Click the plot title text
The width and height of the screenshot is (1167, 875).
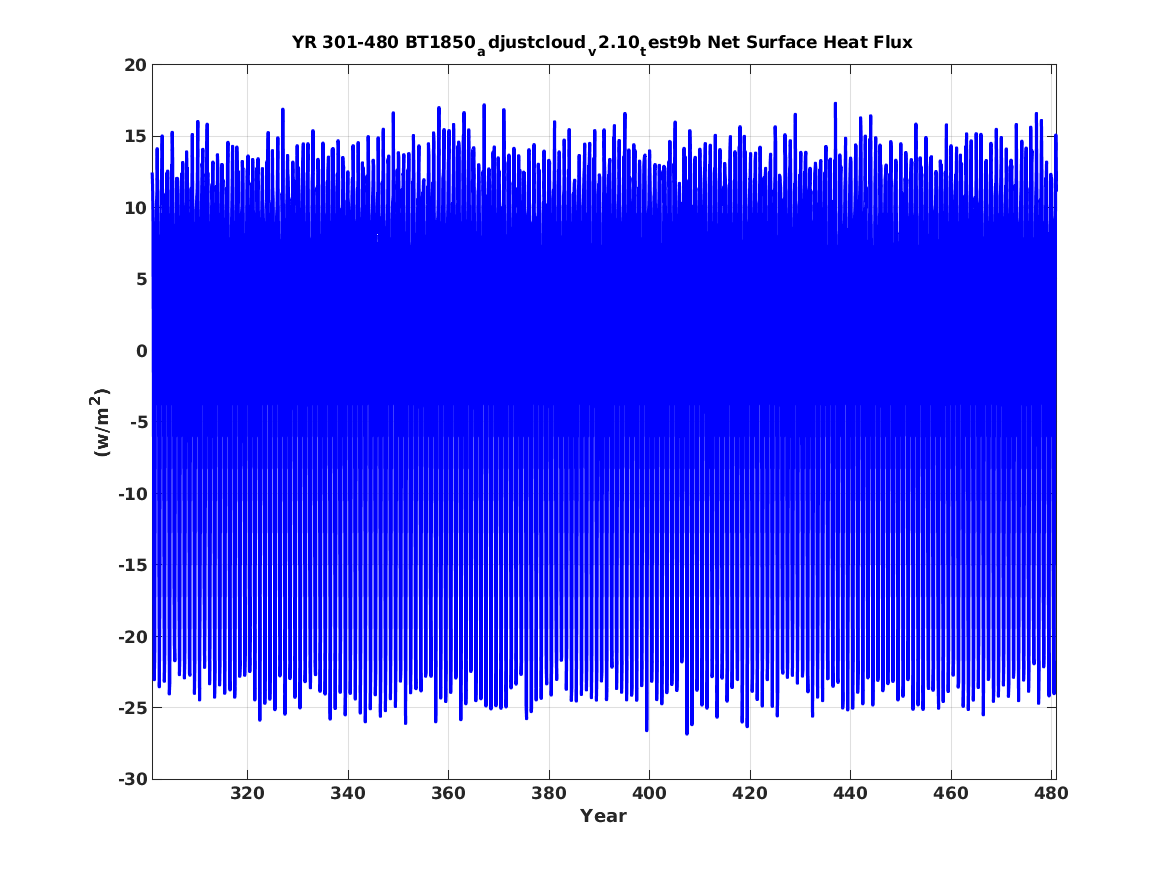point(602,43)
